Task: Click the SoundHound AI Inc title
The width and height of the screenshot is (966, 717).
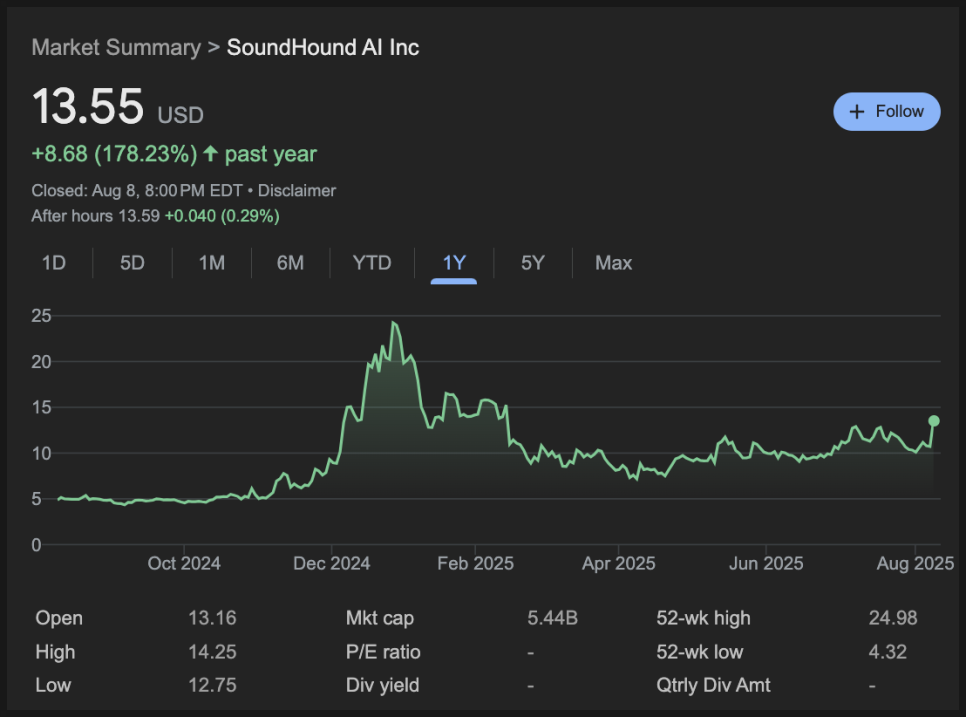Action: [323, 47]
